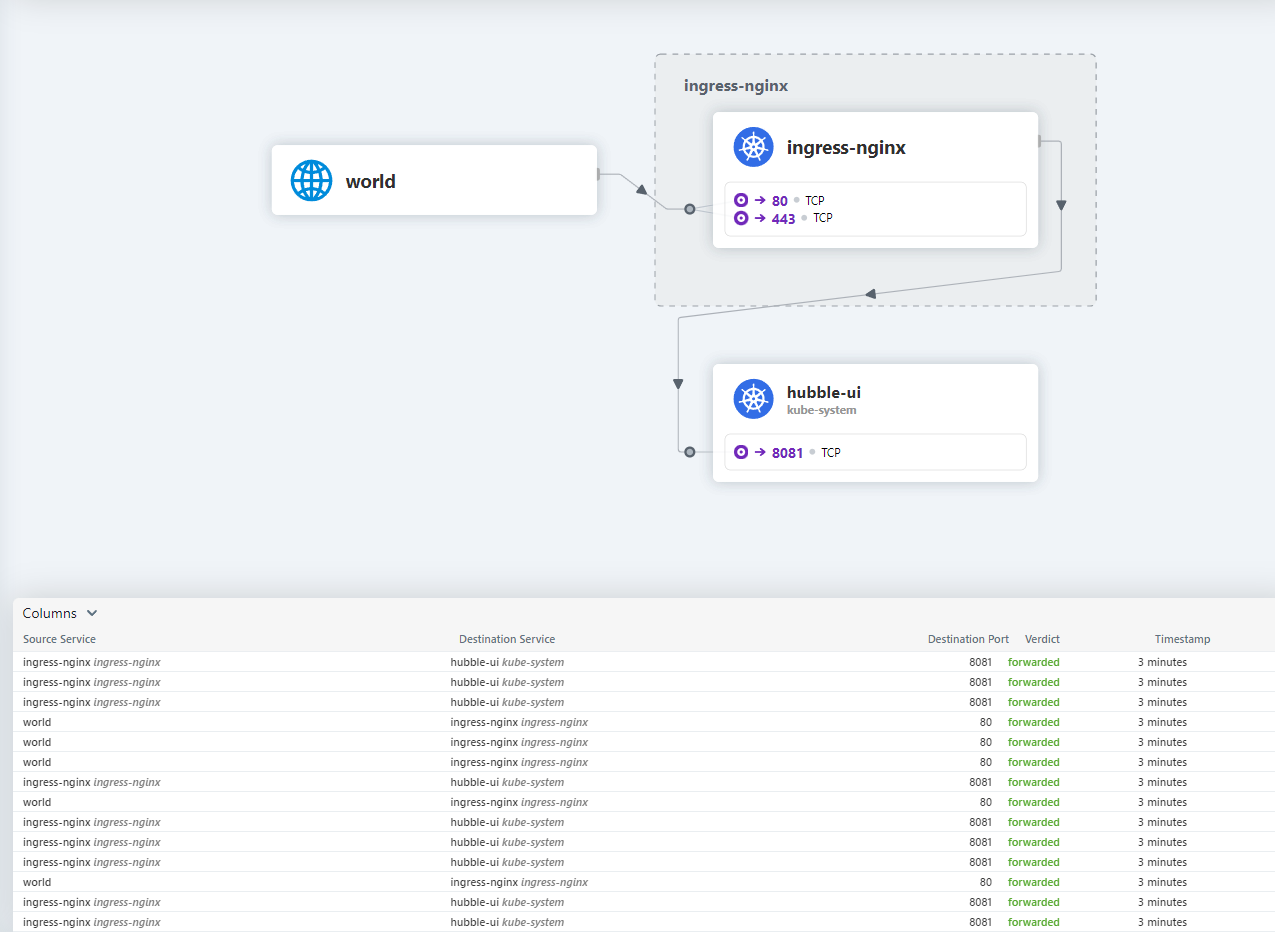This screenshot has height=932, width=1275.
Task: Open the Columns dropdown
Action: point(60,613)
